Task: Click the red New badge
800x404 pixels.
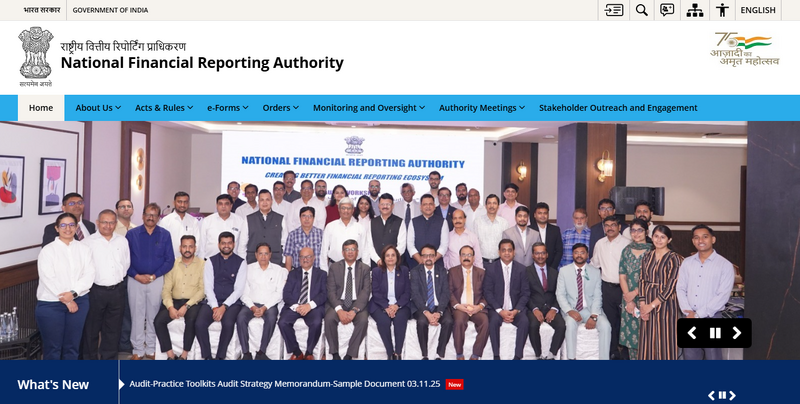Action: pyautogui.click(x=454, y=385)
